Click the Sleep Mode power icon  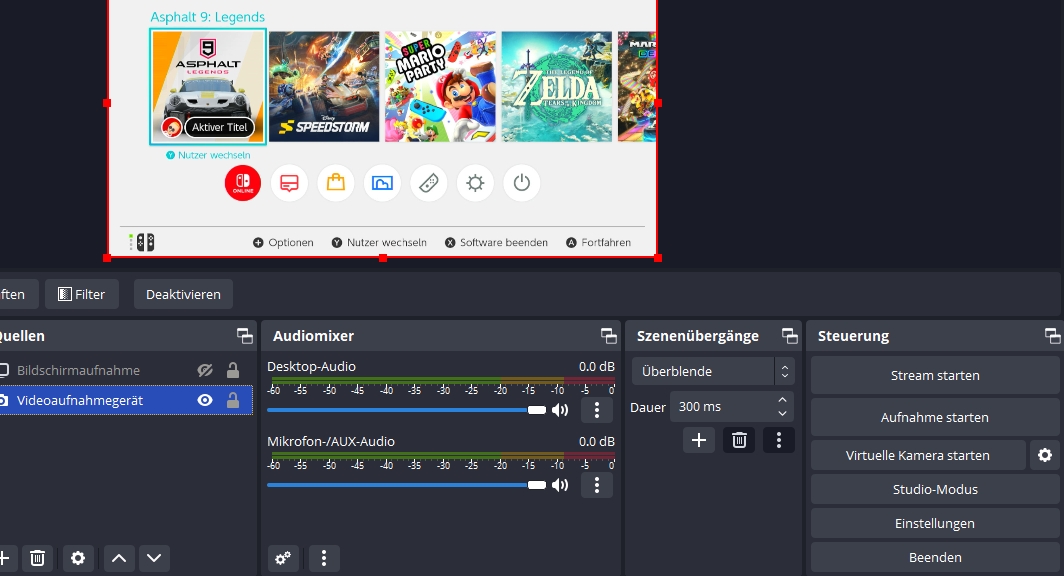[x=521, y=183]
